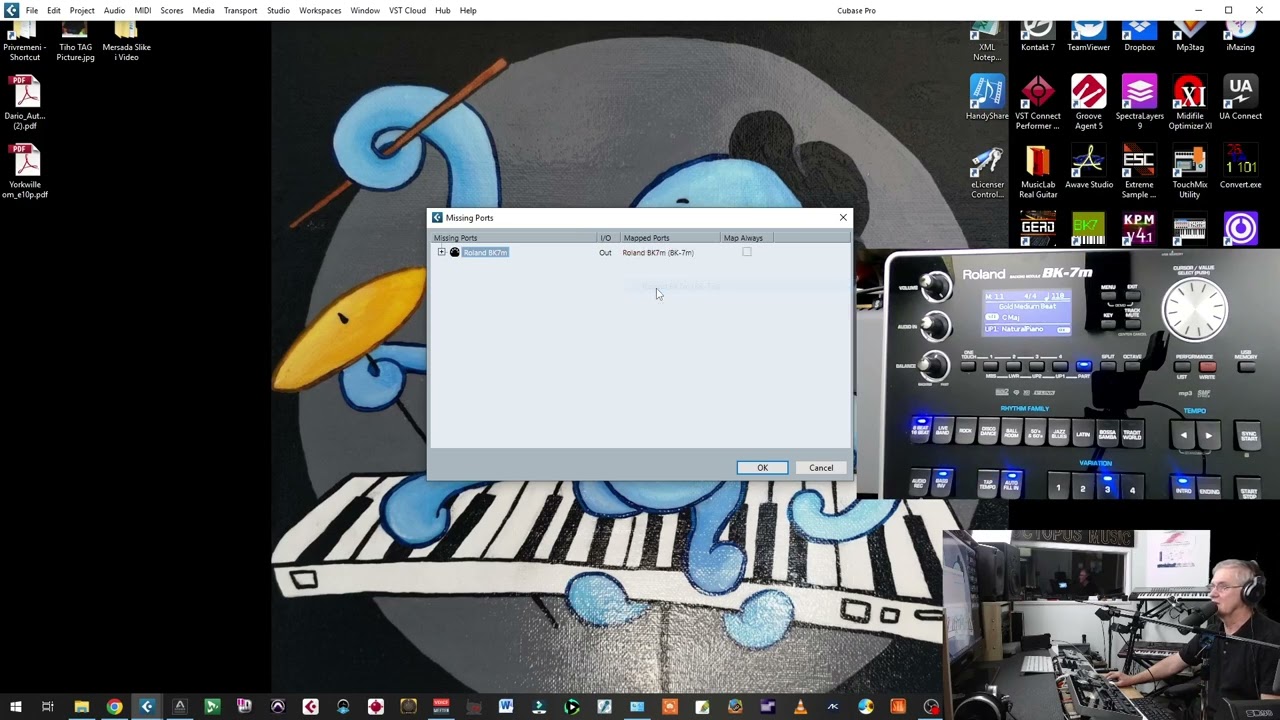Open the Windows Start menu
This screenshot has height=720, width=1280.
pos(15,707)
